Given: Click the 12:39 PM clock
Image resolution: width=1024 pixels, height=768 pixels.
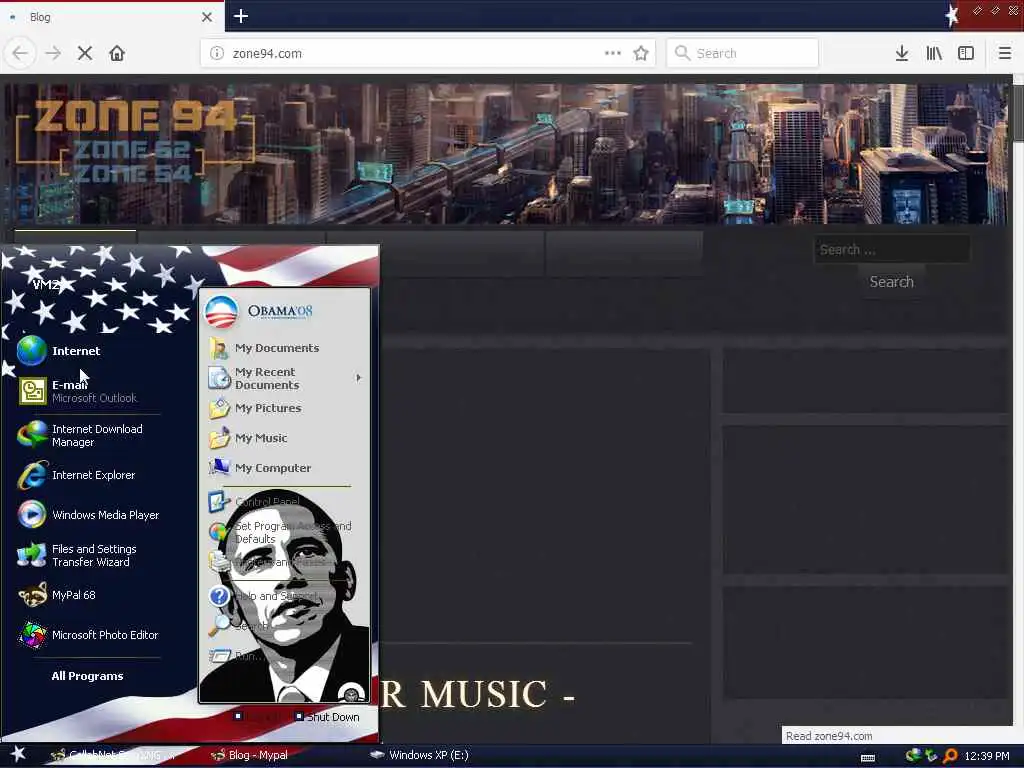Looking at the screenshot, I should click(987, 756).
